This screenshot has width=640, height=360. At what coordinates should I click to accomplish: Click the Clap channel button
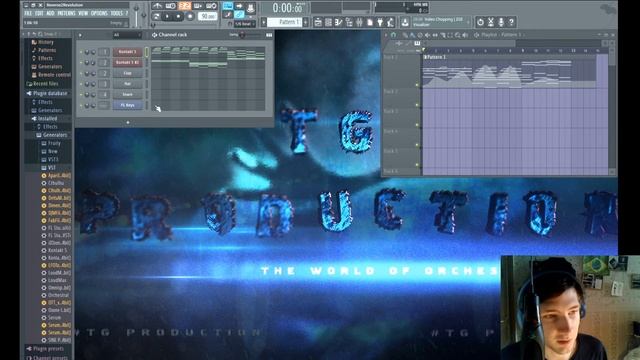[127, 73]
